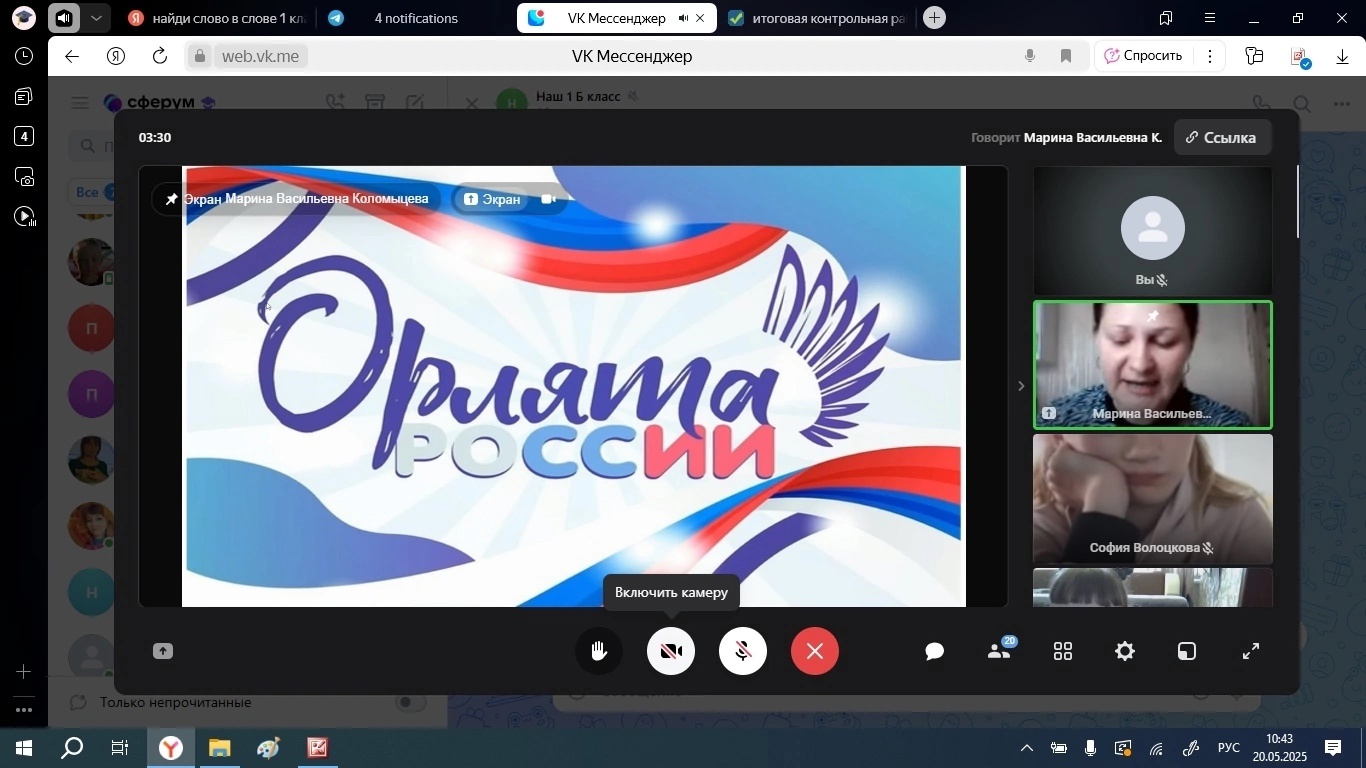Switch to the 4 notifications Telegram tab
Image resolution: width=1366 pixels, height=768 pixels.
[x=415, y=18]
